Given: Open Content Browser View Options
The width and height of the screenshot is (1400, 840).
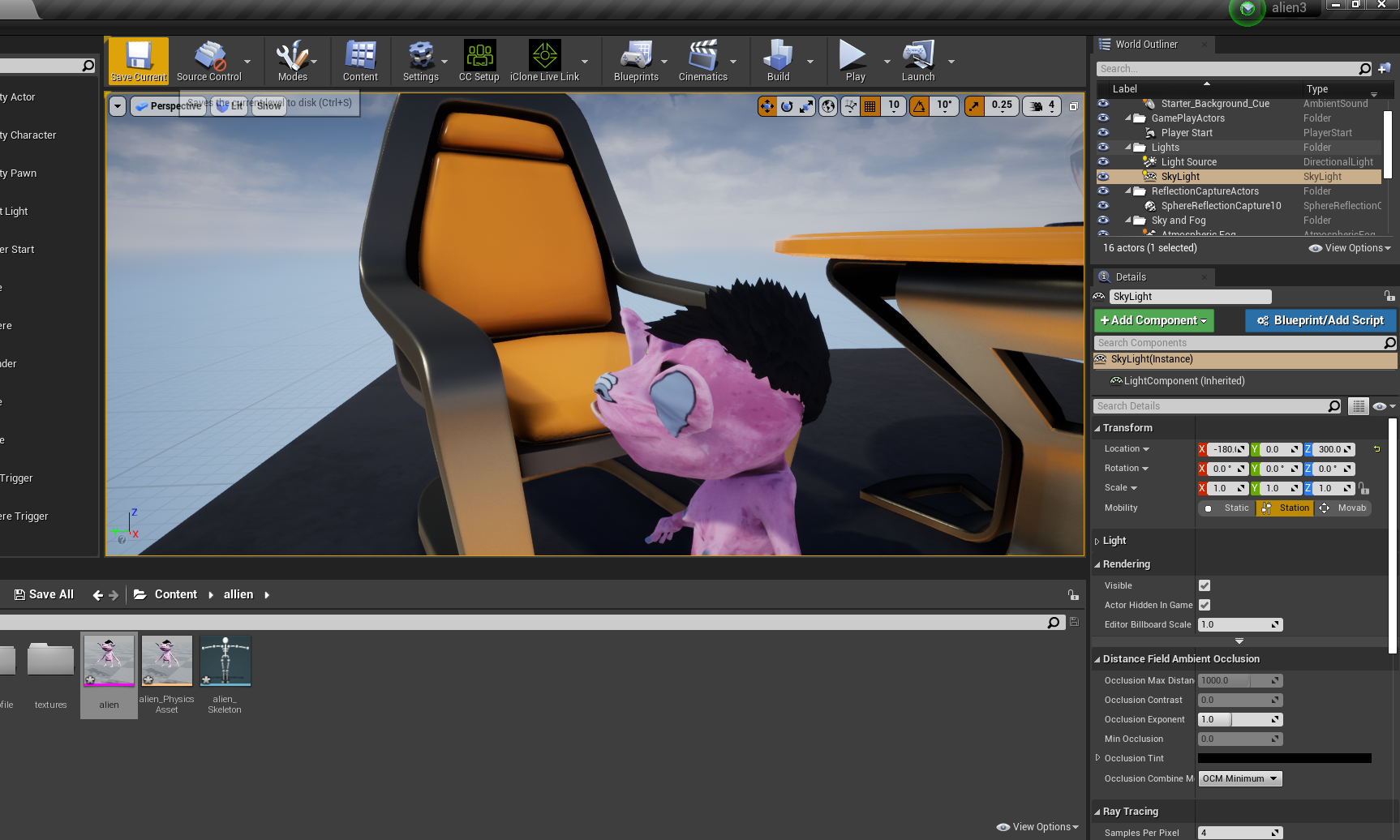Looking at the screenshot, I should tap(1037, 827).
